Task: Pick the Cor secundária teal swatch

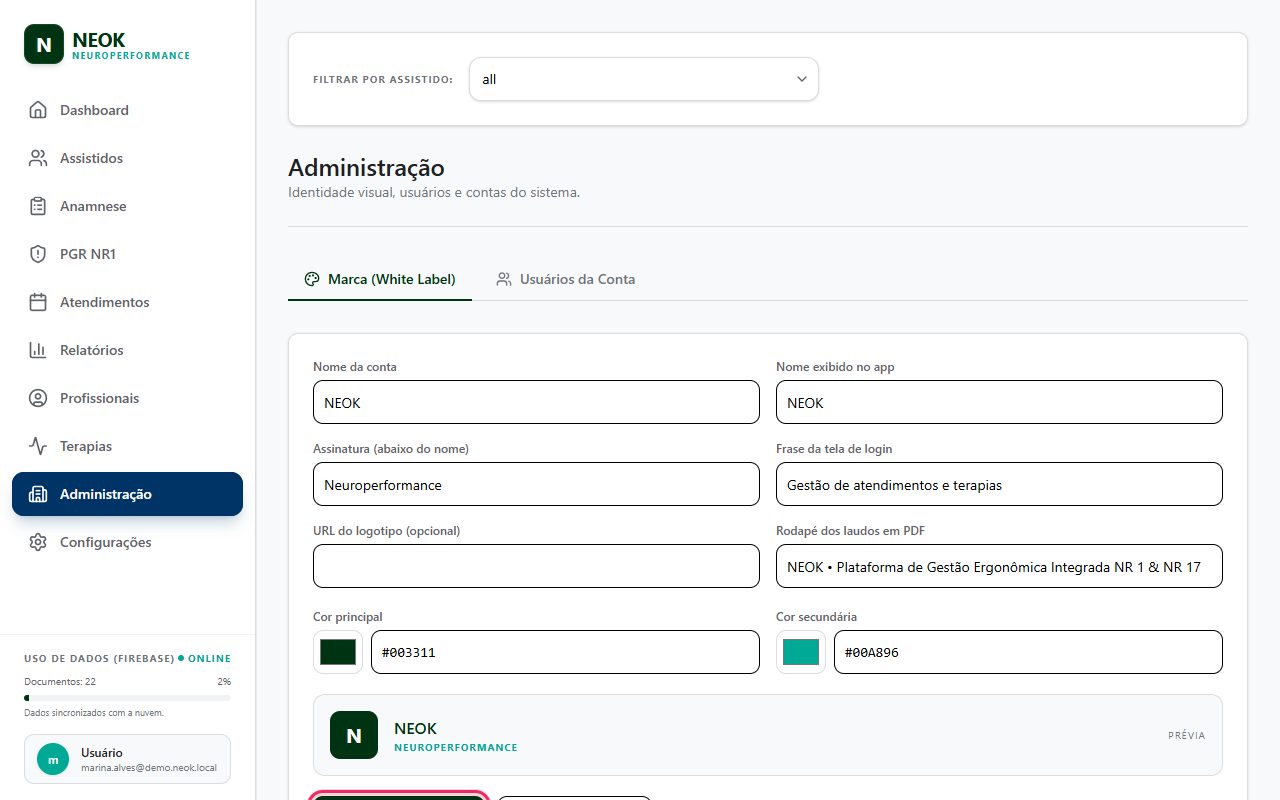Action: click(801, 652)
